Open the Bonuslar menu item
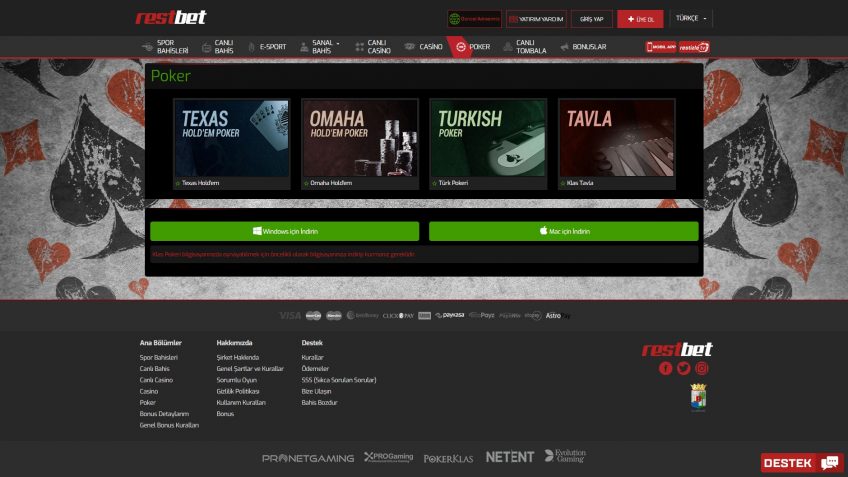This screenshot has height=477, width=848. tap(583, 47)
